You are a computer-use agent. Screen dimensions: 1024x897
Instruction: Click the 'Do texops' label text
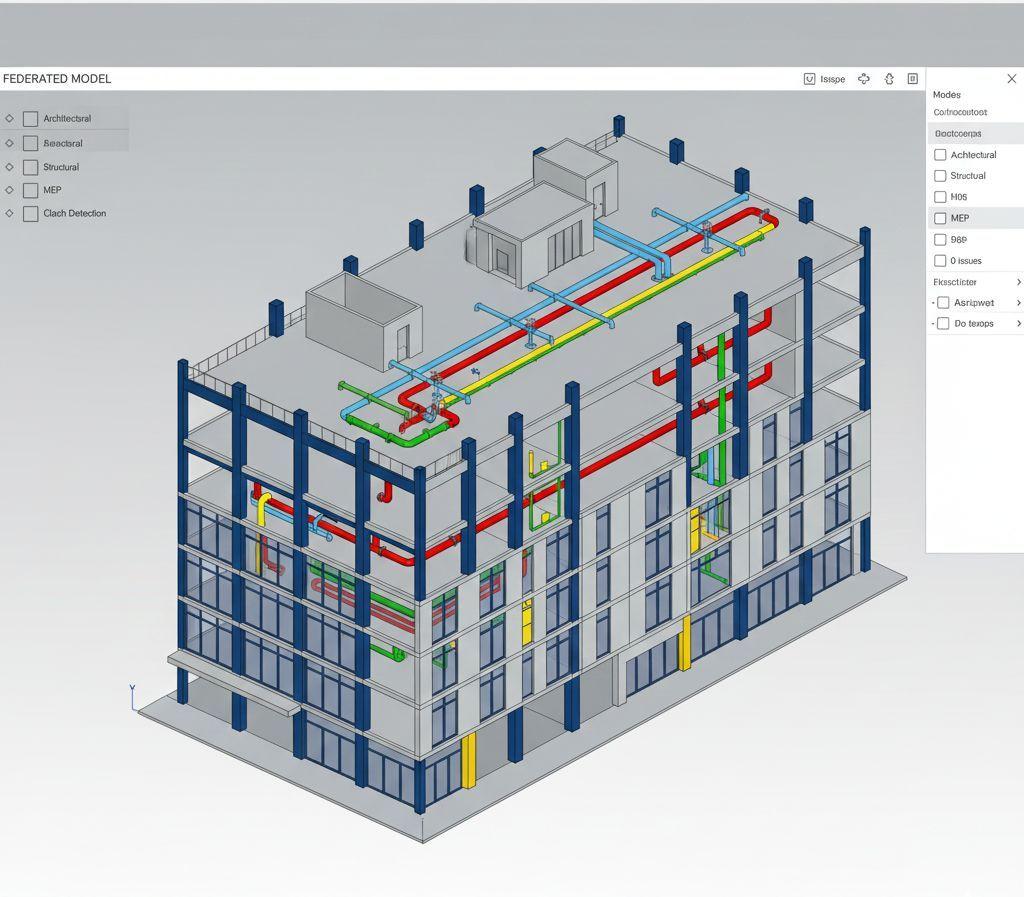coord(974,323)
